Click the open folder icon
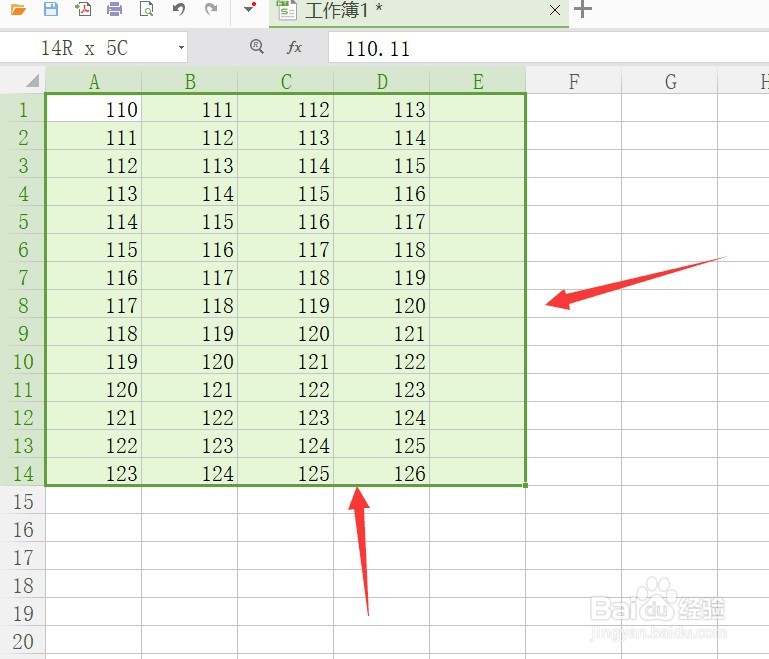Viewport: 769px width, 659px height. click(18, 9)
